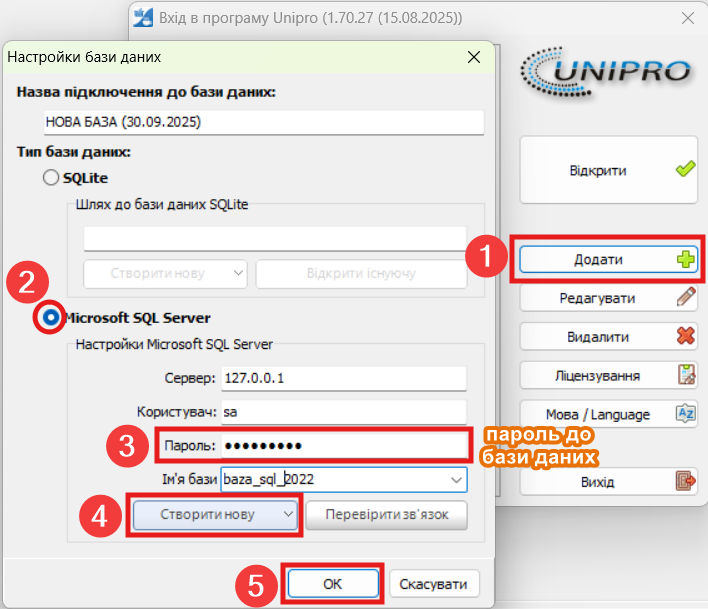708x609 pixels.
Task: Click the Пароль password field
Action: pos(343,445)
